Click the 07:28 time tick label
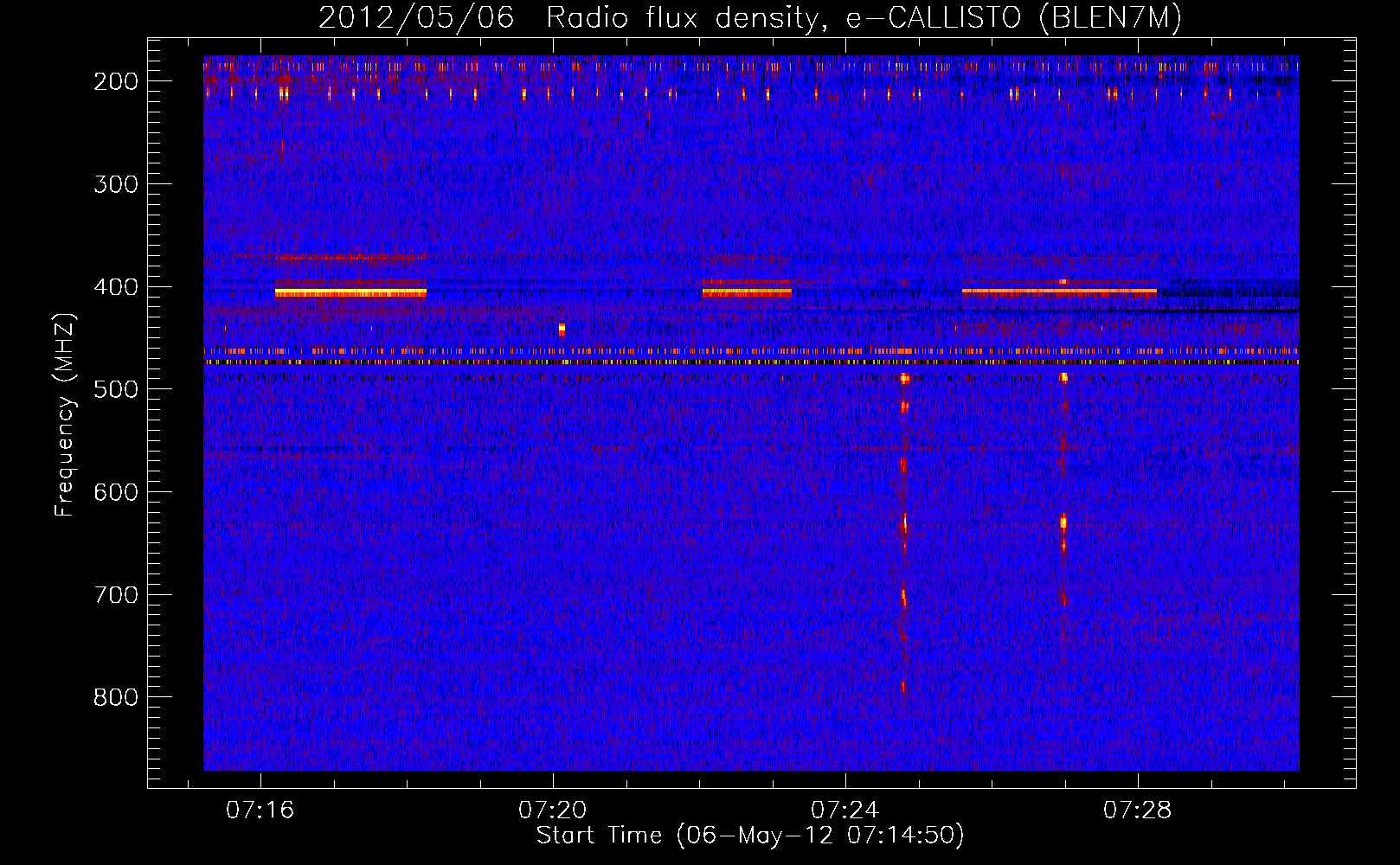 [1138, 811]
